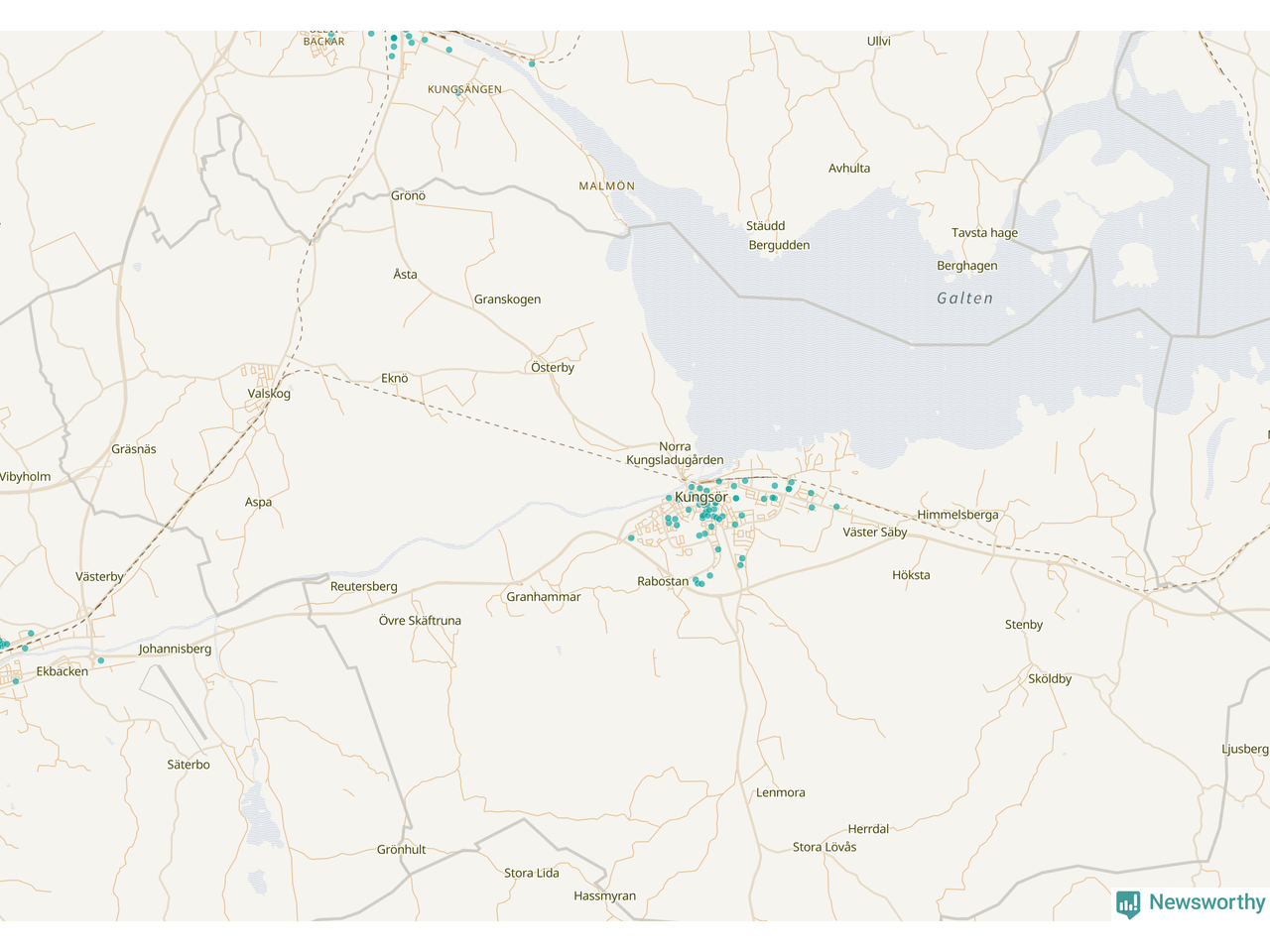Click the Malmön area label
This screenshot has height=952, width=1270.
[606, 186]
